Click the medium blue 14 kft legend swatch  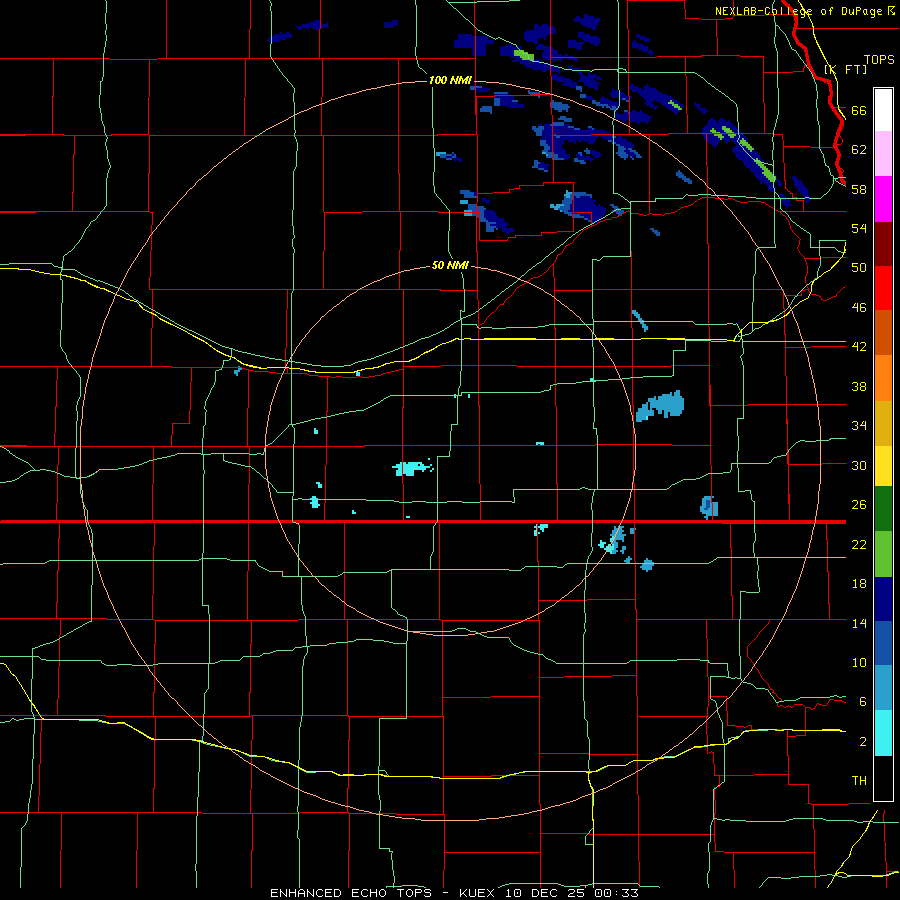[883, 643]
